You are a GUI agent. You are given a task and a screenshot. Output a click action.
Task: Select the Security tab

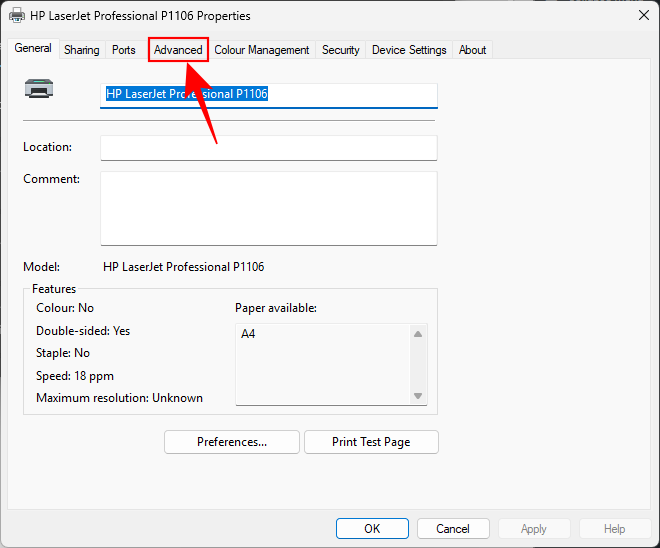(340, 50)
